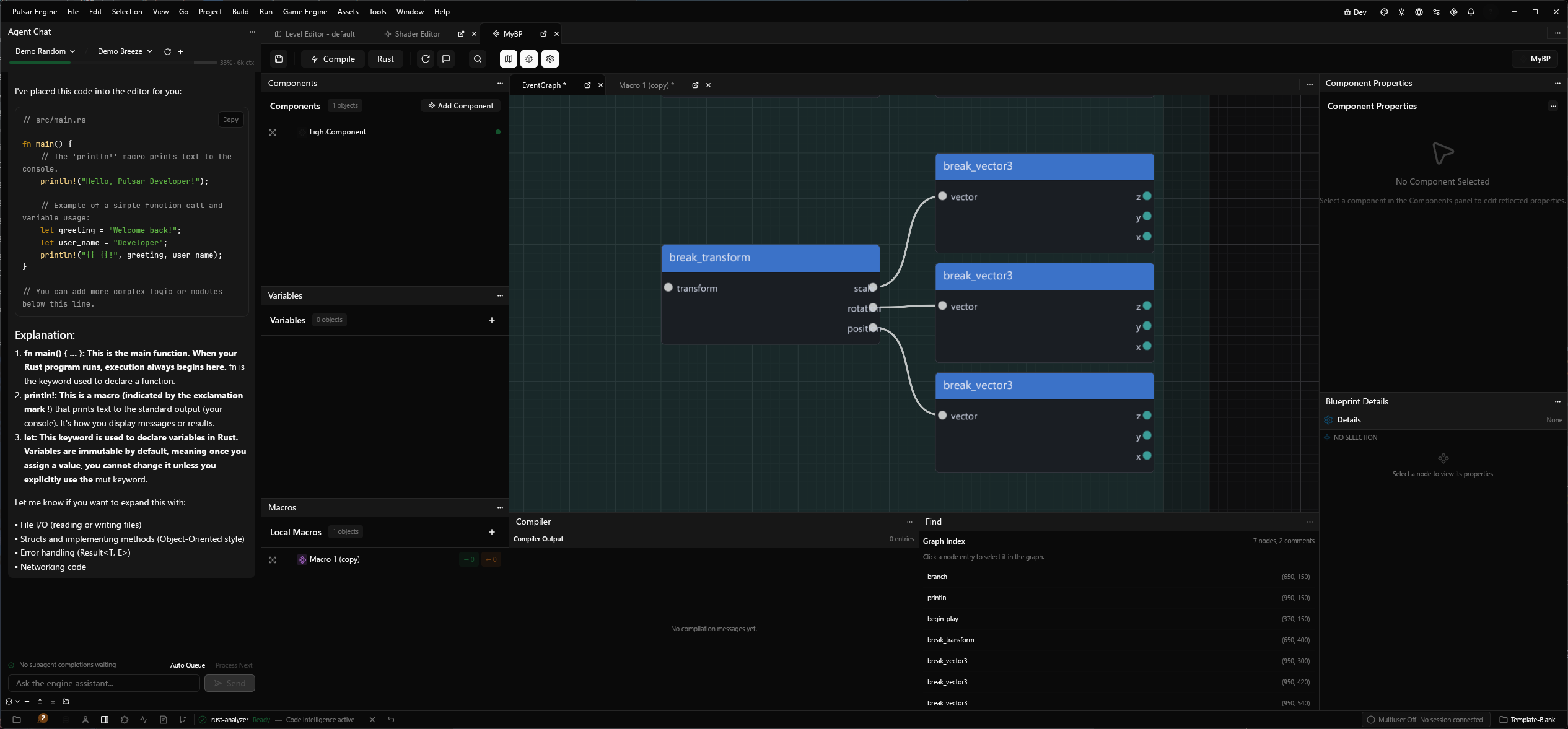Open graph search with magnifier icon

click(x=478, y=59)
